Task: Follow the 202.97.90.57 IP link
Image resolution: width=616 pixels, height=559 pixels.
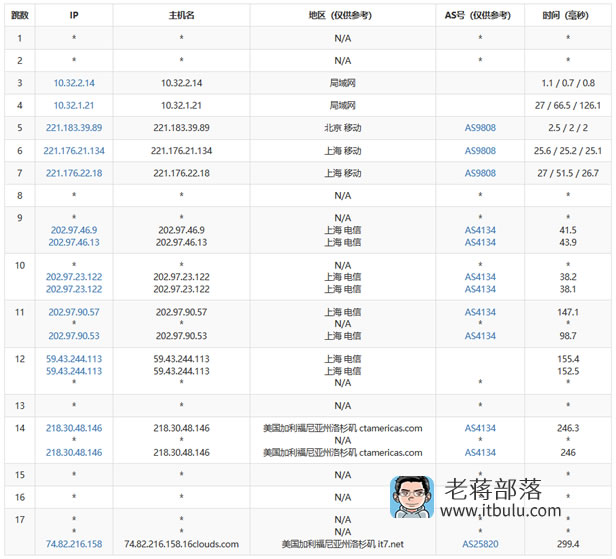Action: tap(74, 312)
